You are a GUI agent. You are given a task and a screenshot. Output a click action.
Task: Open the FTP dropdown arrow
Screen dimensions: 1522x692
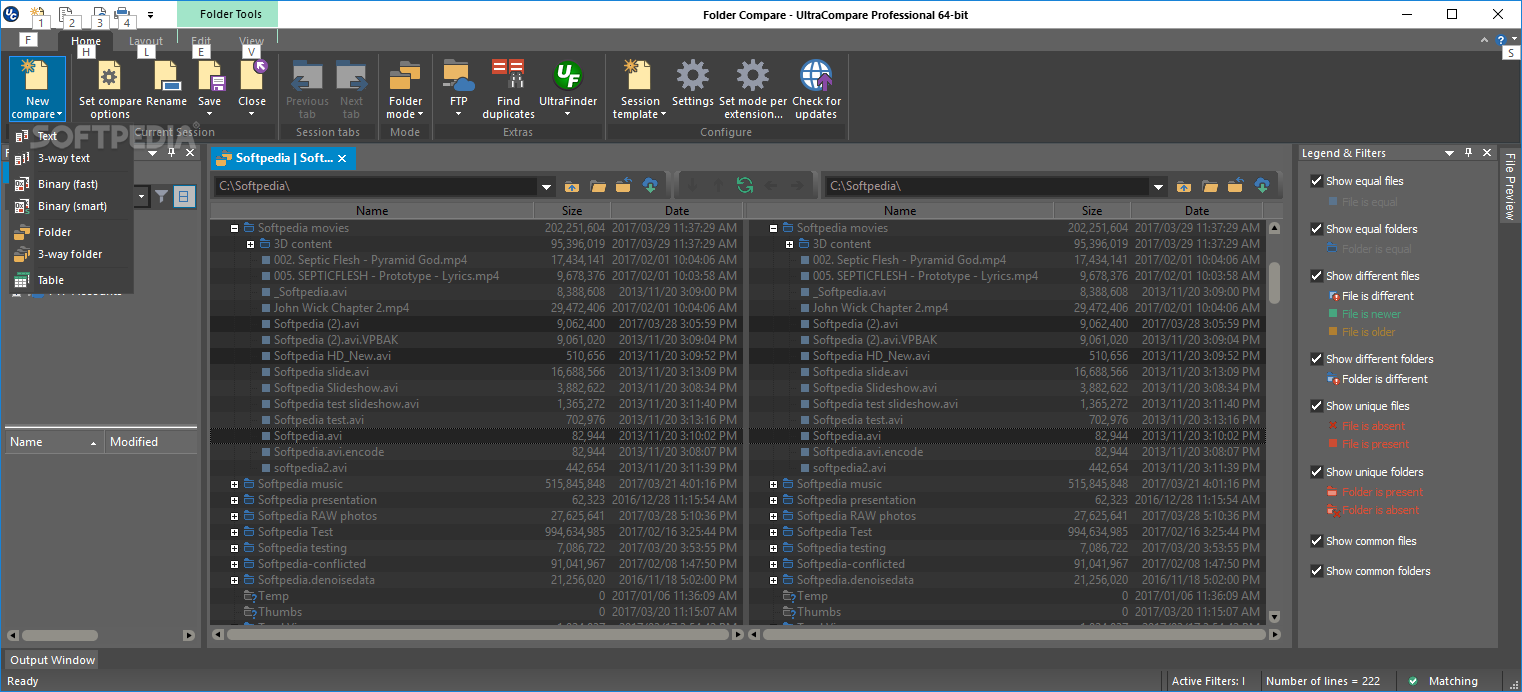[x=458, y=113]
